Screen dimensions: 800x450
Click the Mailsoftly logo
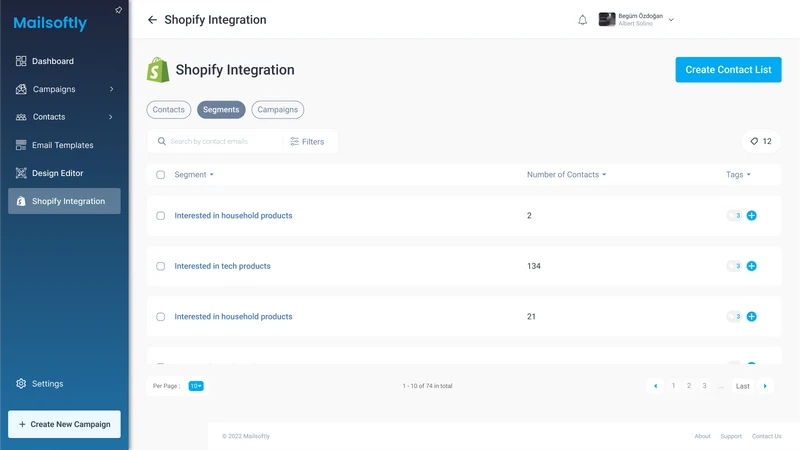pyautogui.click(x=50, y=23)
